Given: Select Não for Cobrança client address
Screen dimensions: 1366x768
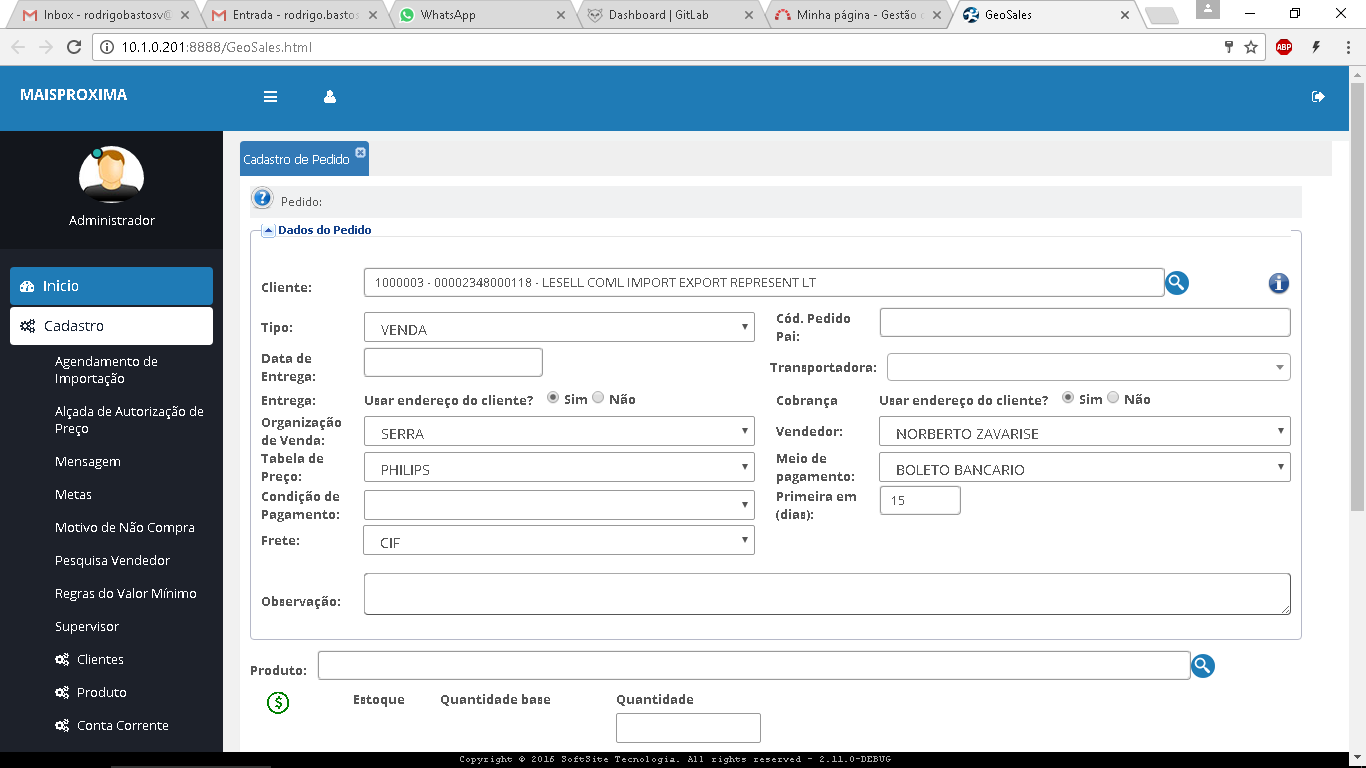Looking at the screenshot, I should 1114,398.
